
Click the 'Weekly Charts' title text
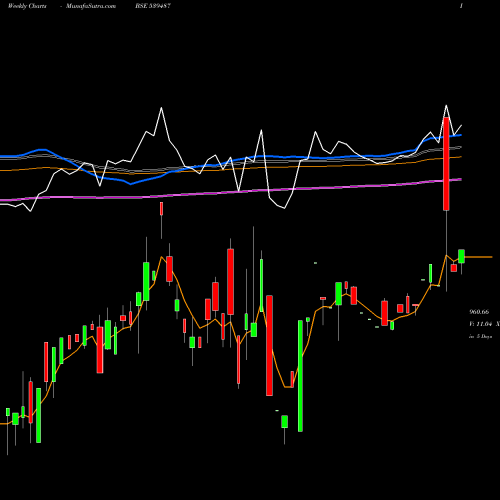click(x=27, y=6)
